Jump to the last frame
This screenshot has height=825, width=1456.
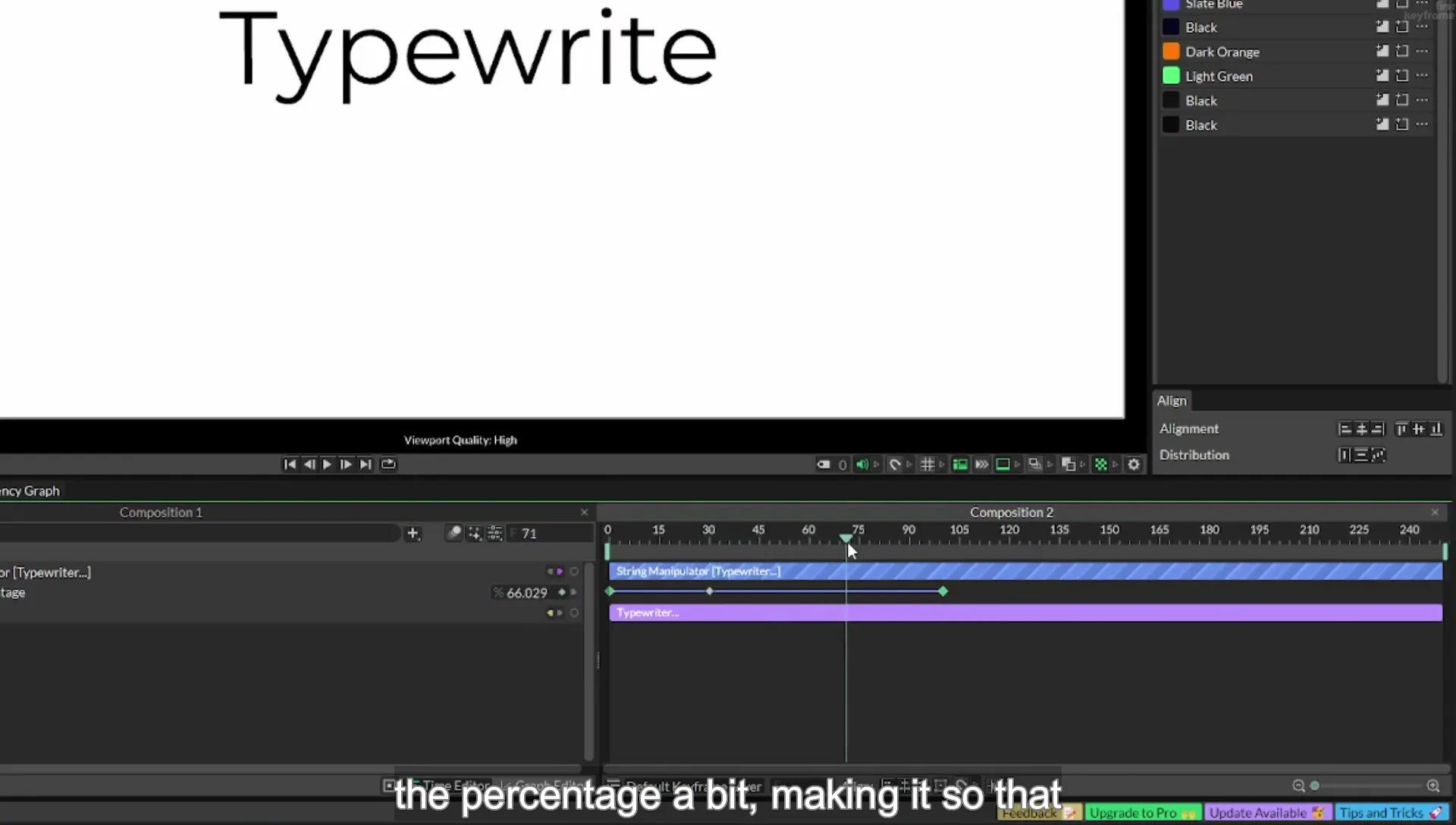pyautogui.click(x=366, y=464)
